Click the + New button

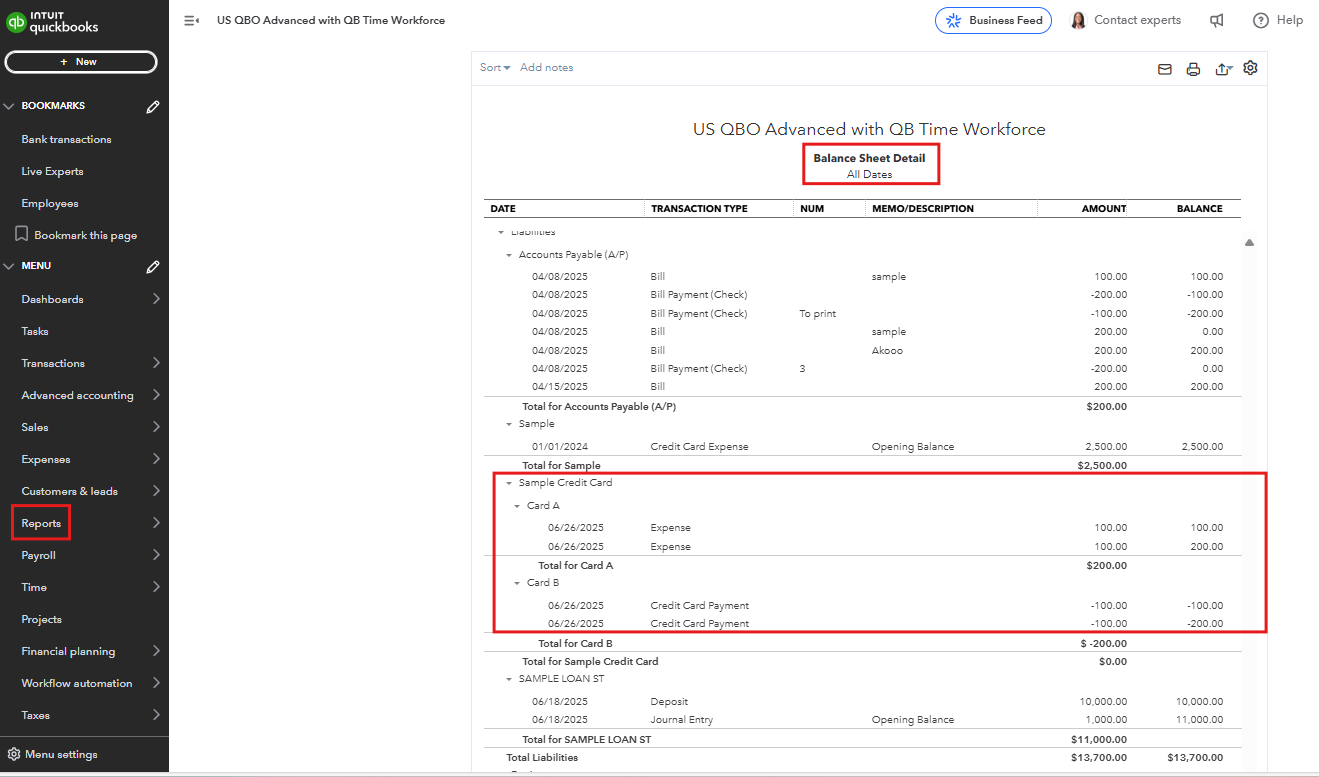81,62
